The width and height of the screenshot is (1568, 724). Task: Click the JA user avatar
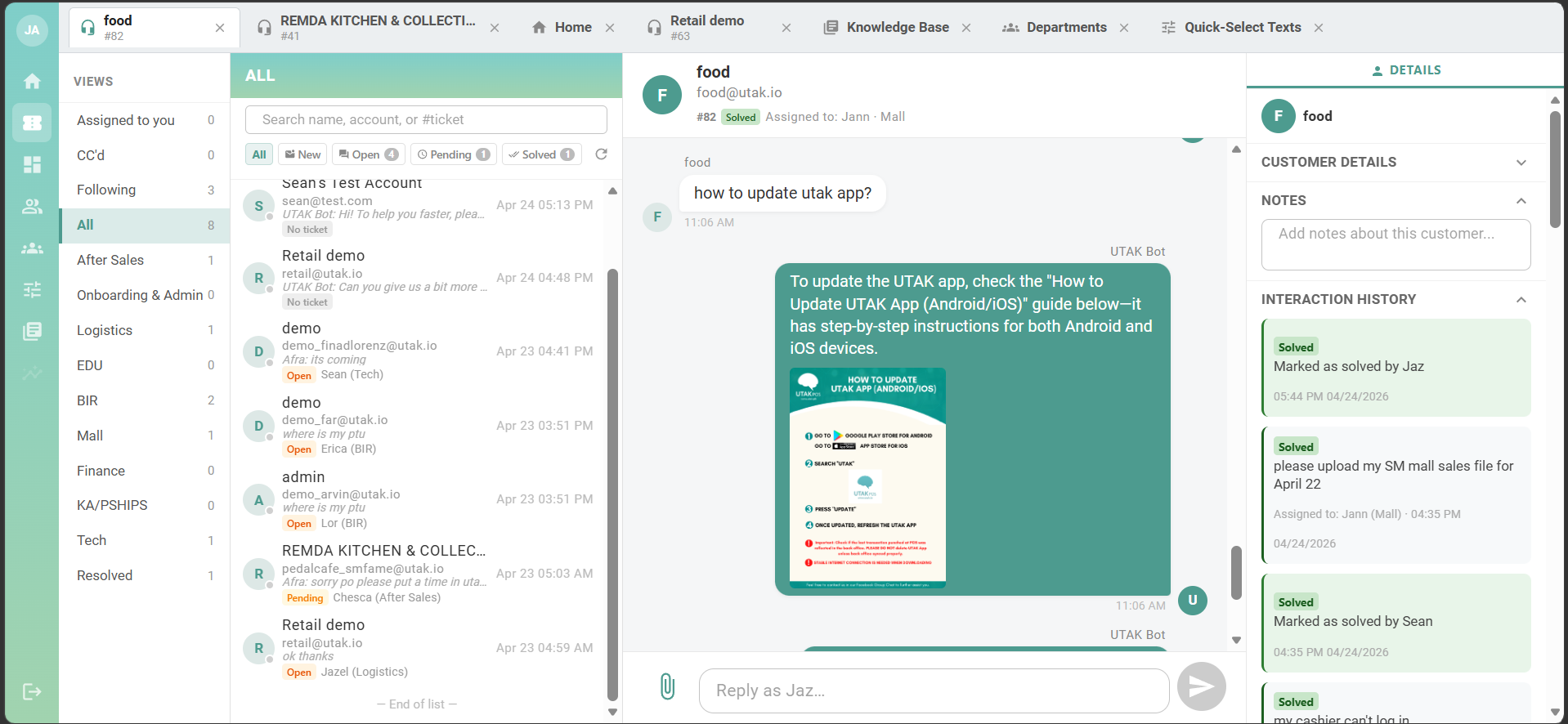(32, 30)
